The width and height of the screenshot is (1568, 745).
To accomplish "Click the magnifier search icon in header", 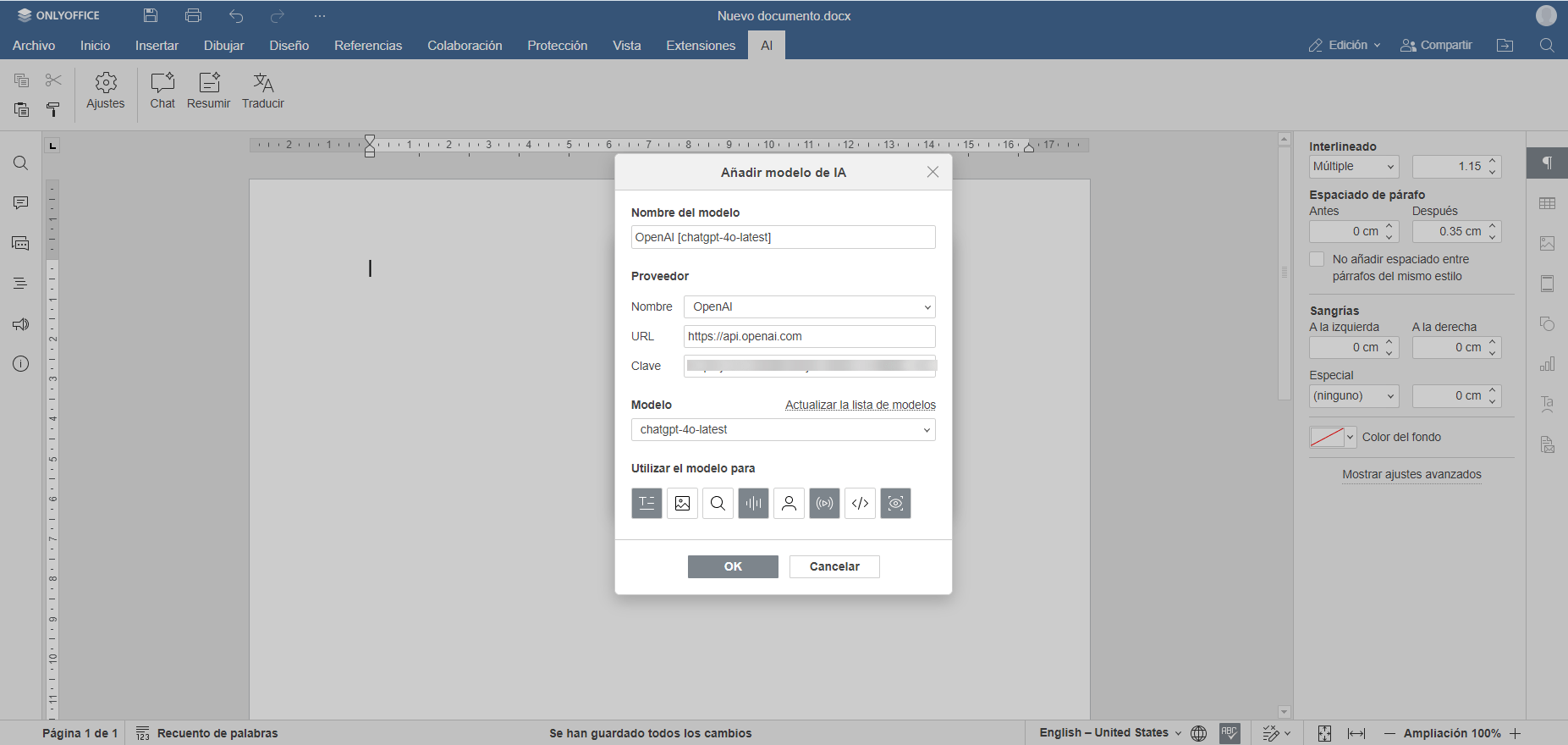I will coord(1547,46).
